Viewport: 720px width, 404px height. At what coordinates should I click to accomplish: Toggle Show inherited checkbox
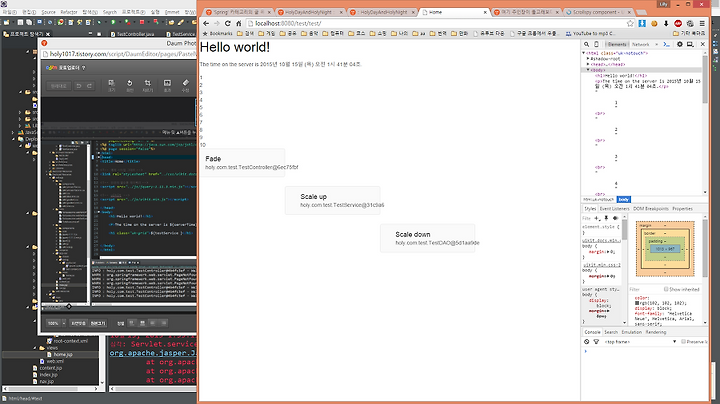pos(666,289)
